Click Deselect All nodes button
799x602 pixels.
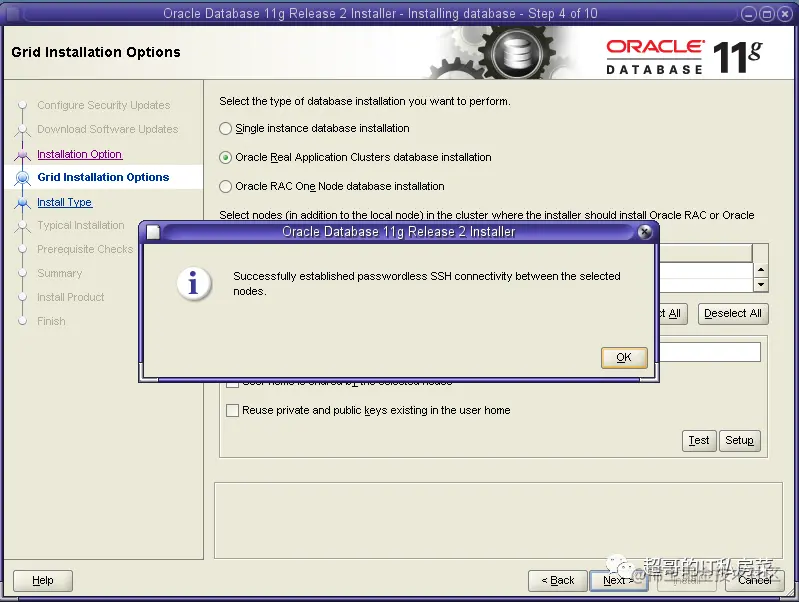(733, 313)
